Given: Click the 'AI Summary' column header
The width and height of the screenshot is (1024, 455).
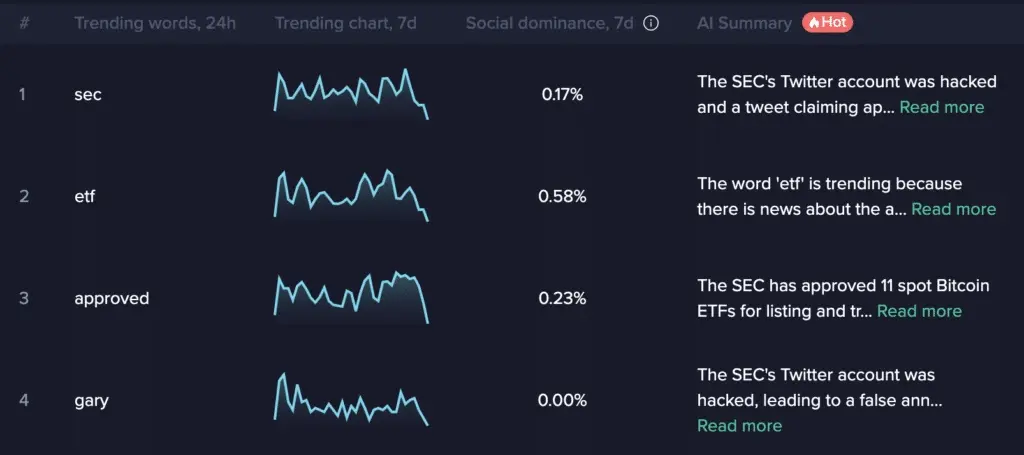Looking at the screenshot, I should (744, 23).
